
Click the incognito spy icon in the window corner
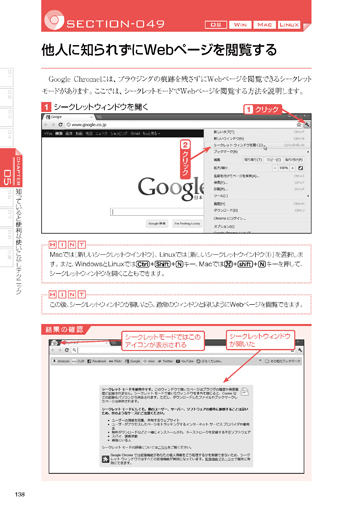click(55, 342)
